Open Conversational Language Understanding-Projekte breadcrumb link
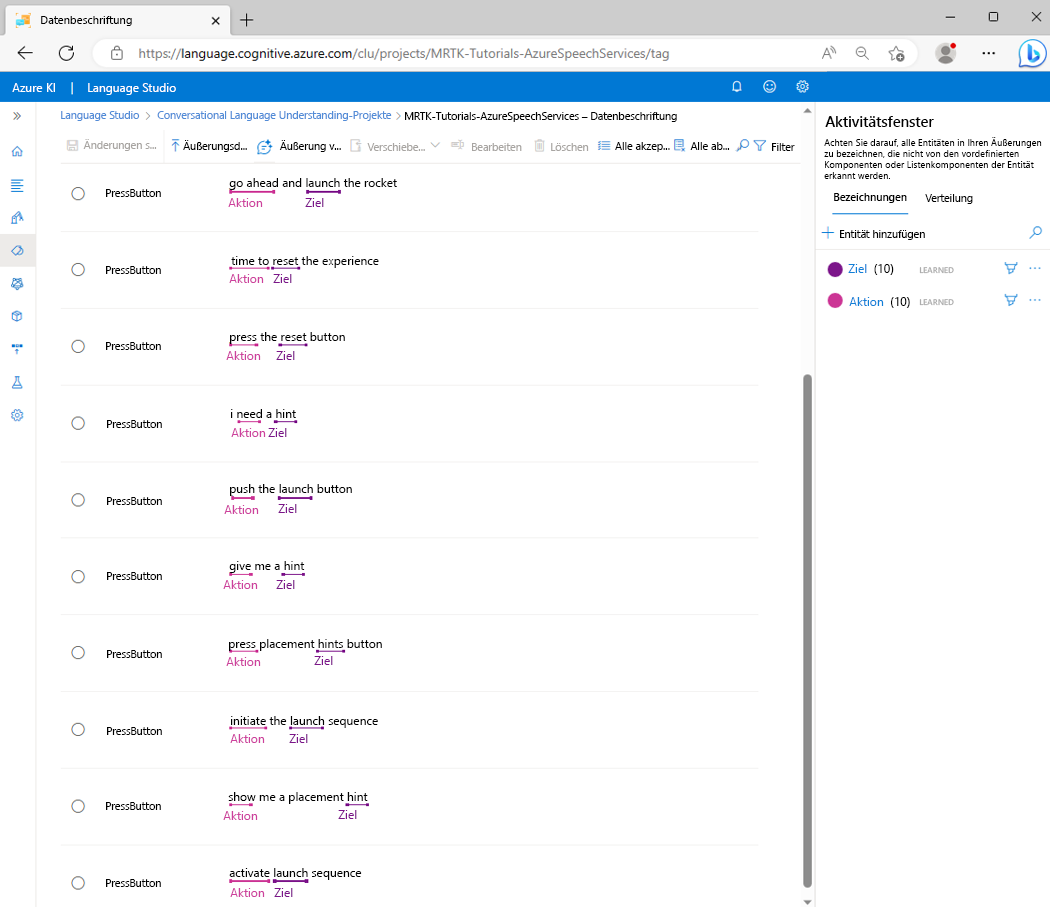This screenshot has width=1050, height=907. [x=274, y=116]
